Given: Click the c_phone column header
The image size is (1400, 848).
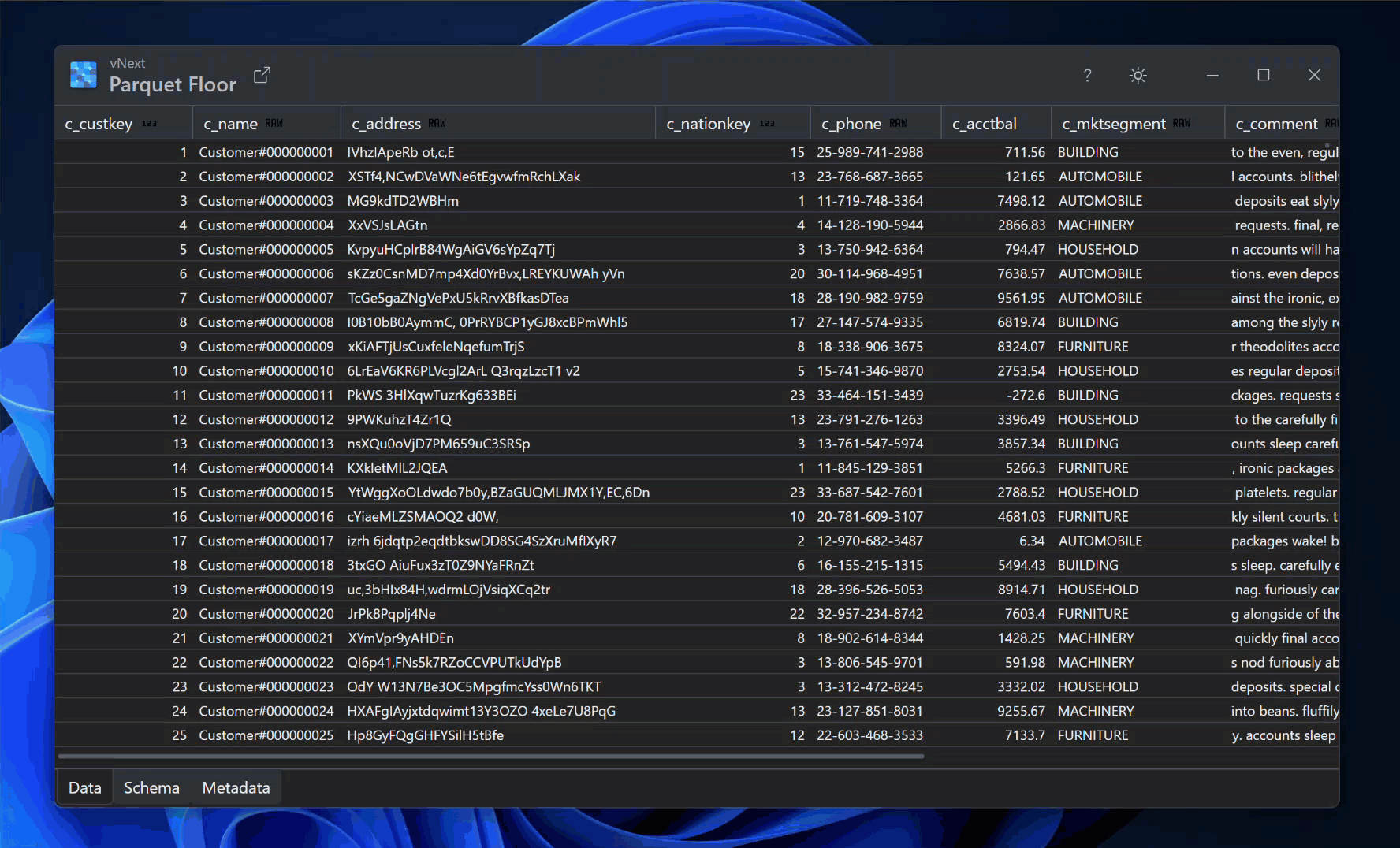Looking at the screenshot, I should click(x=851, y=124).
